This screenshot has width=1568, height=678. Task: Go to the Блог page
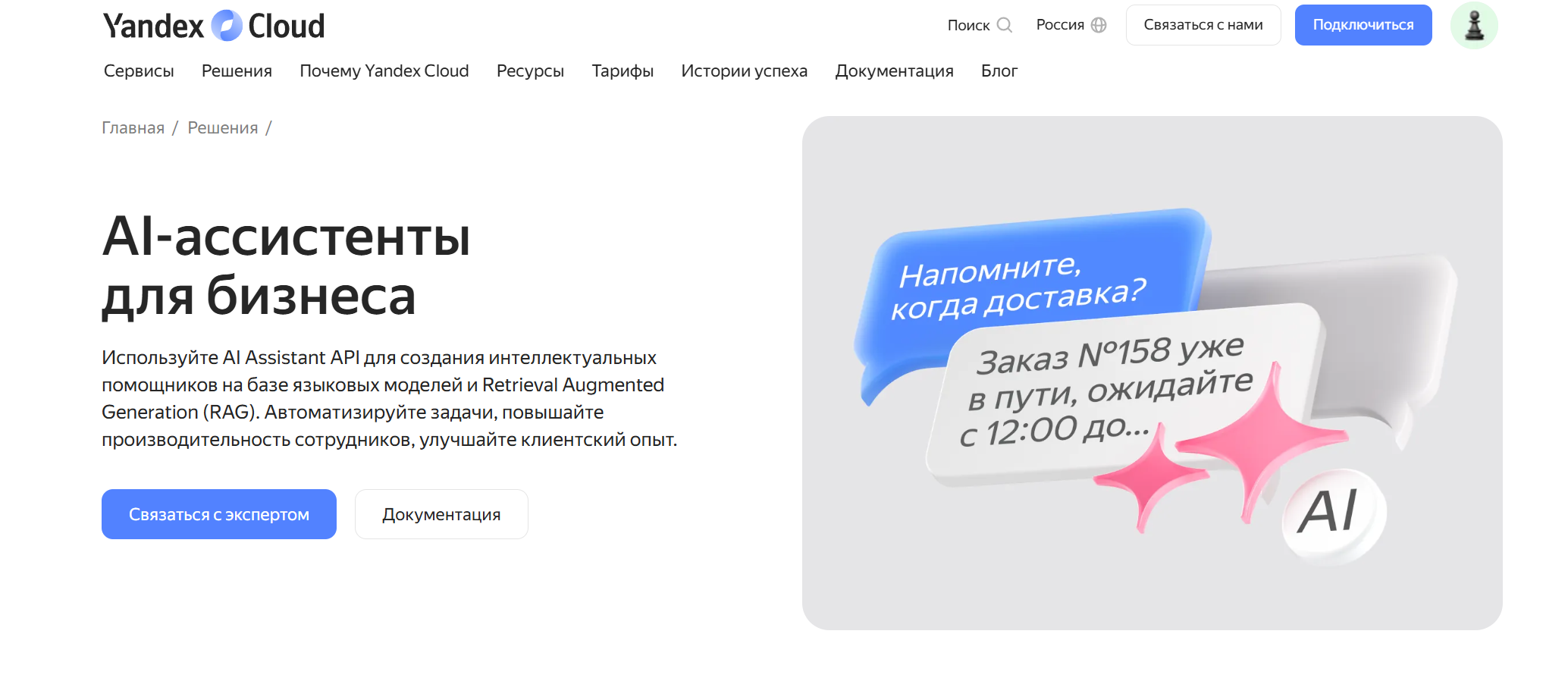pos(999,71)
